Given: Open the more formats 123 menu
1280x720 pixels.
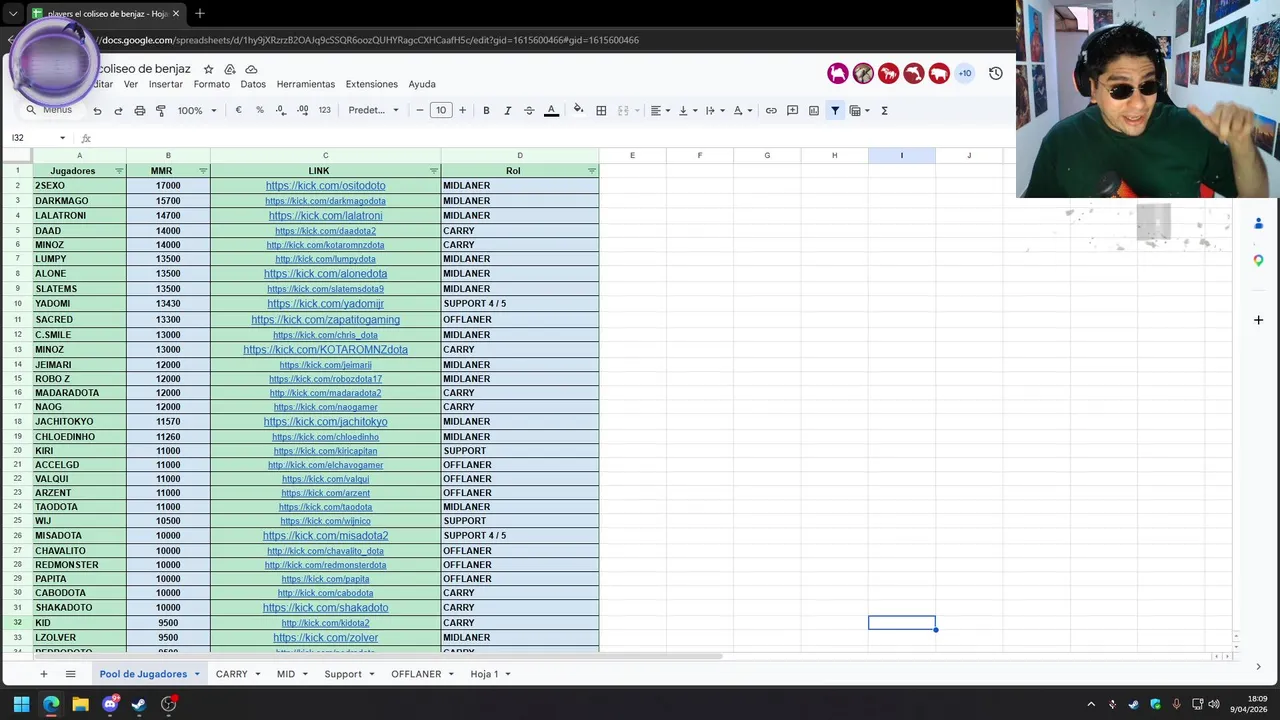Looking at the screenshot, I should pyautogui.click(x=324, y=111).
